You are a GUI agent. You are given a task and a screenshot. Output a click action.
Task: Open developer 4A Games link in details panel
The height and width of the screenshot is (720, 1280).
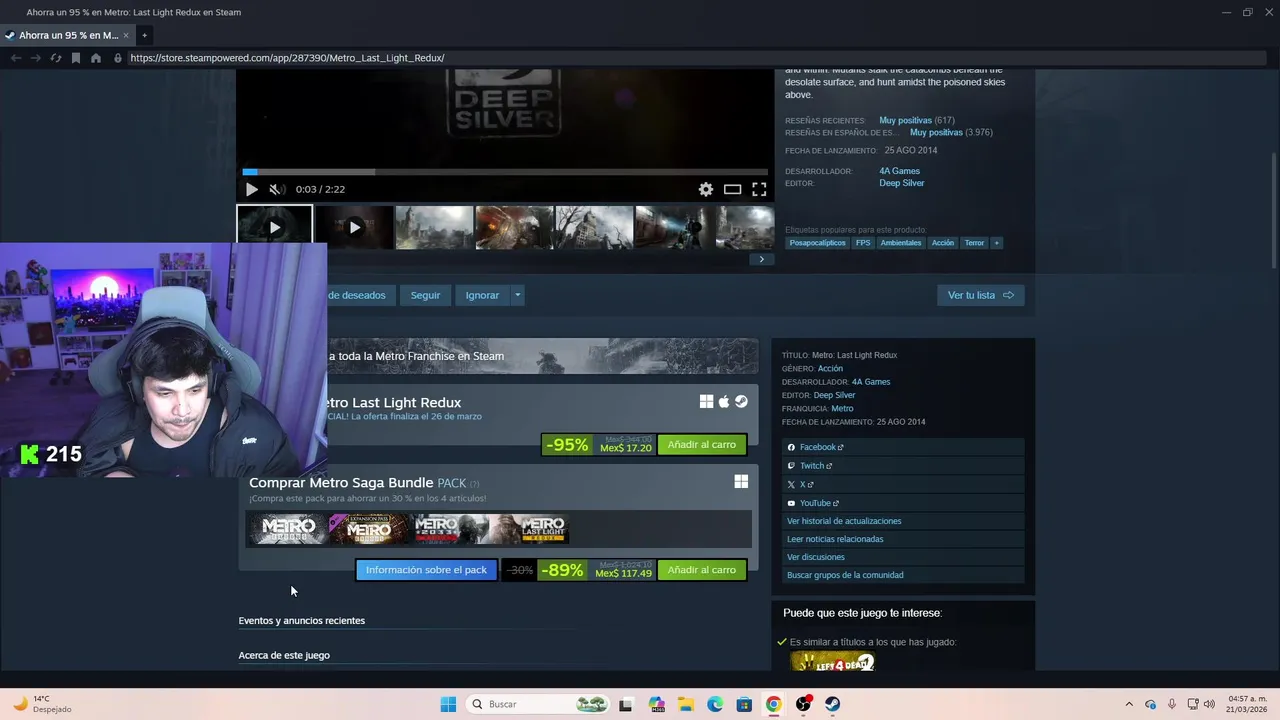click(x=870, y=382)
